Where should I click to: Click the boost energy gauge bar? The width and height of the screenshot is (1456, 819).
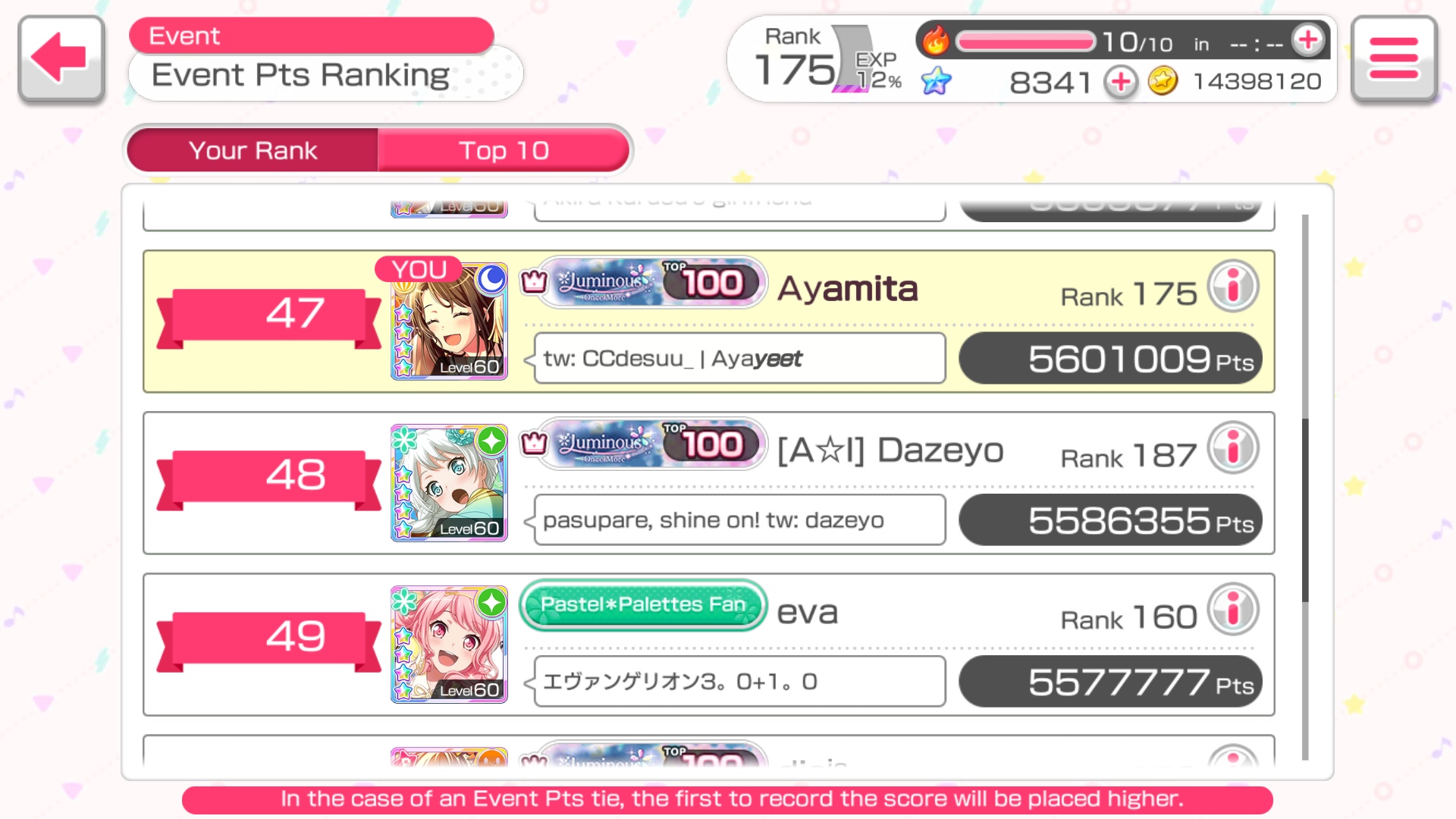point(1025,41)
